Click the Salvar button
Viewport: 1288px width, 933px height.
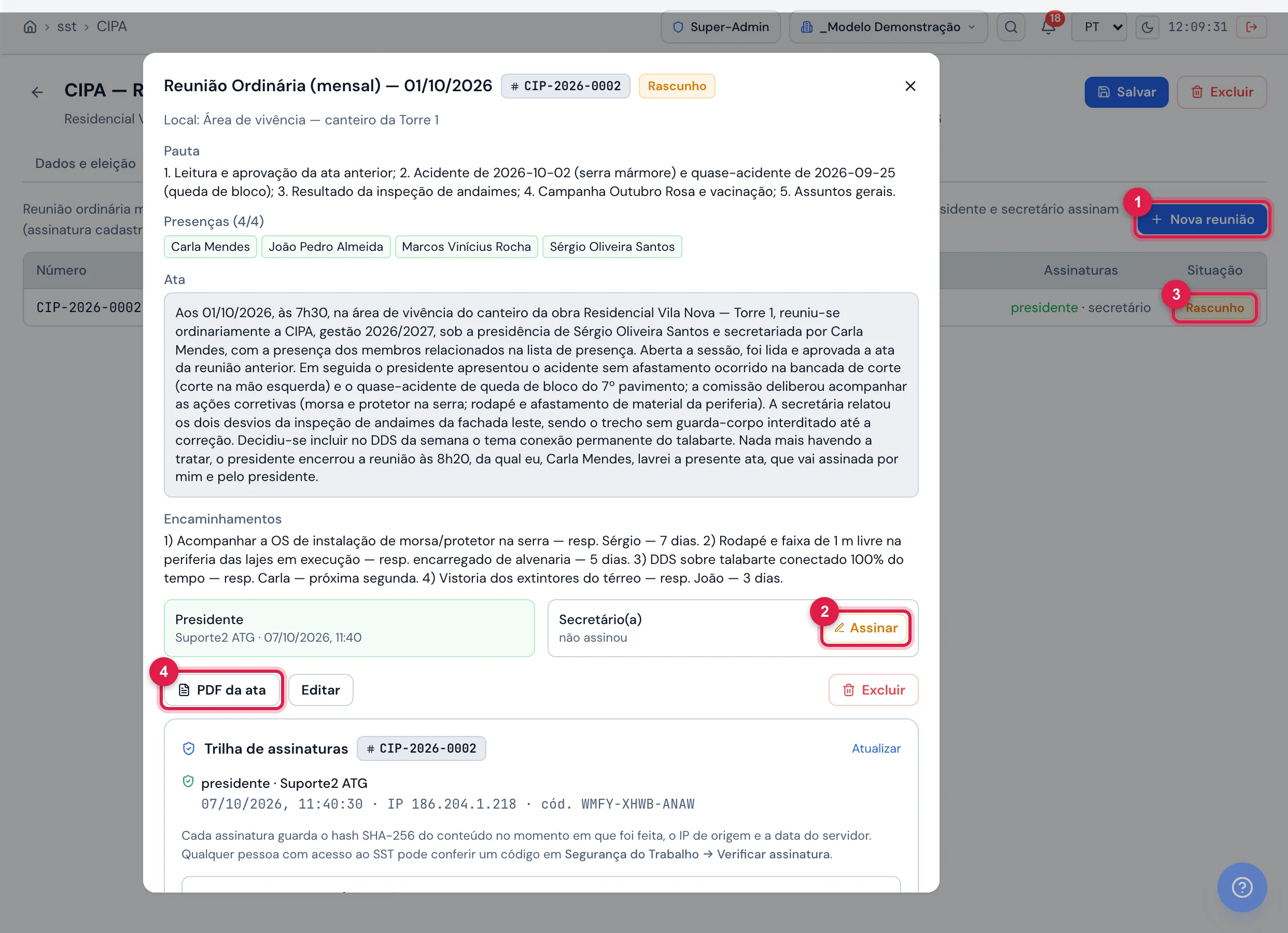[1126, 92]
